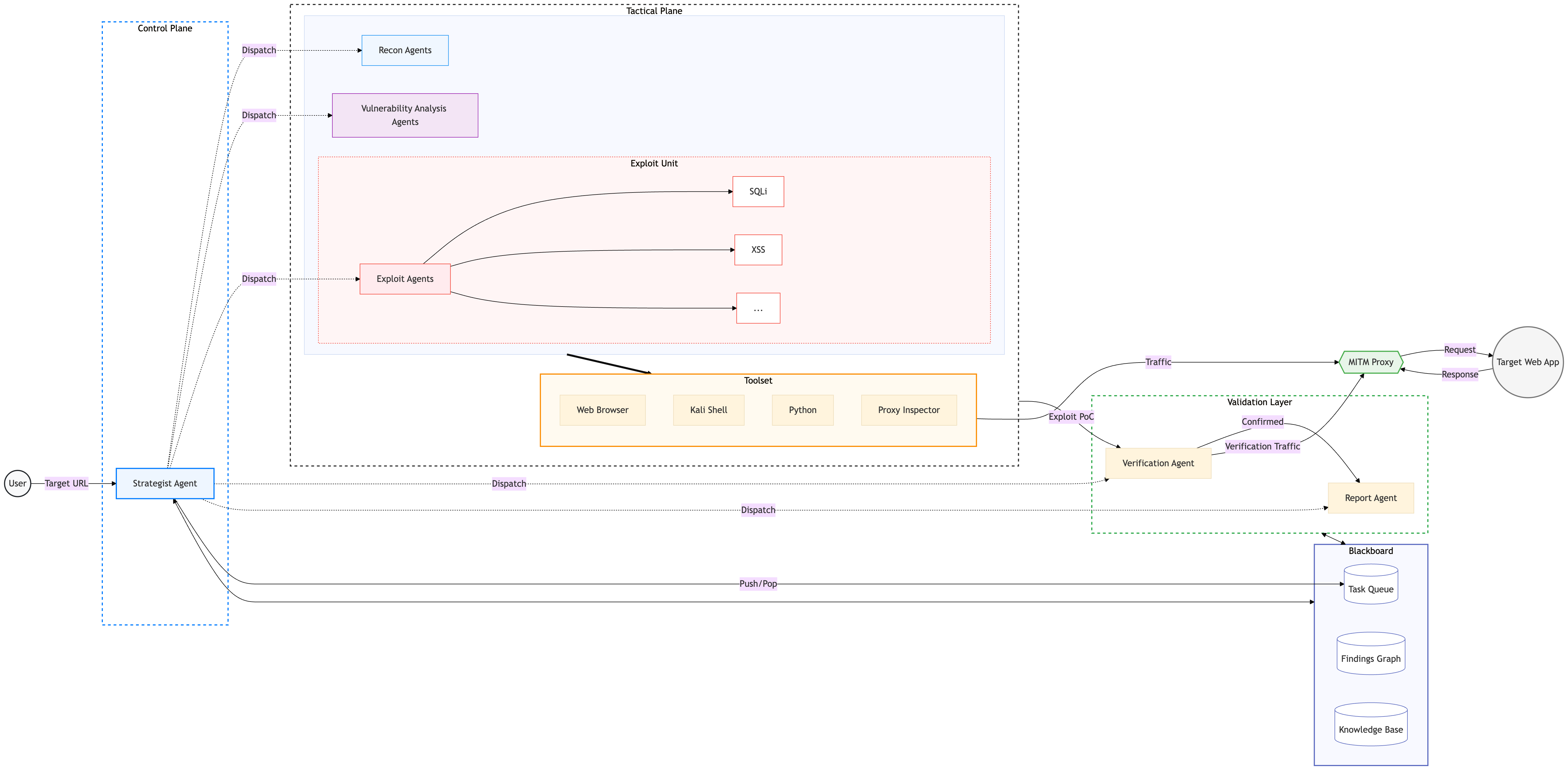Select the Findings Graph cylinder

pyautogui.click(x=1370, y=653)
